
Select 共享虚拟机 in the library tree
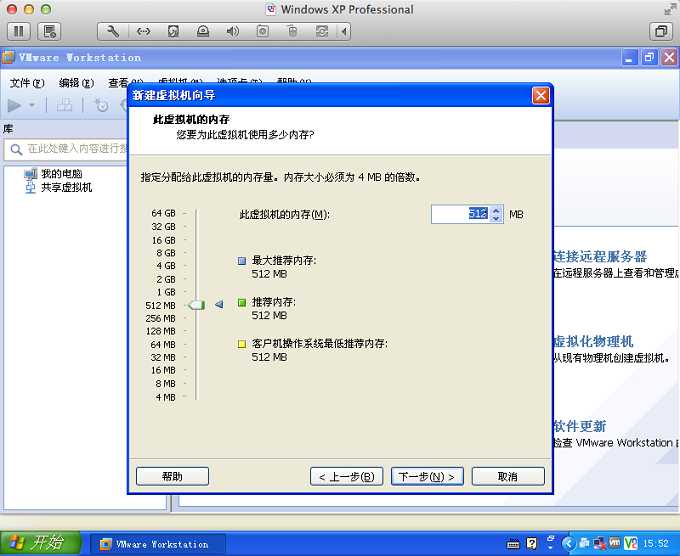coord(58,187)
